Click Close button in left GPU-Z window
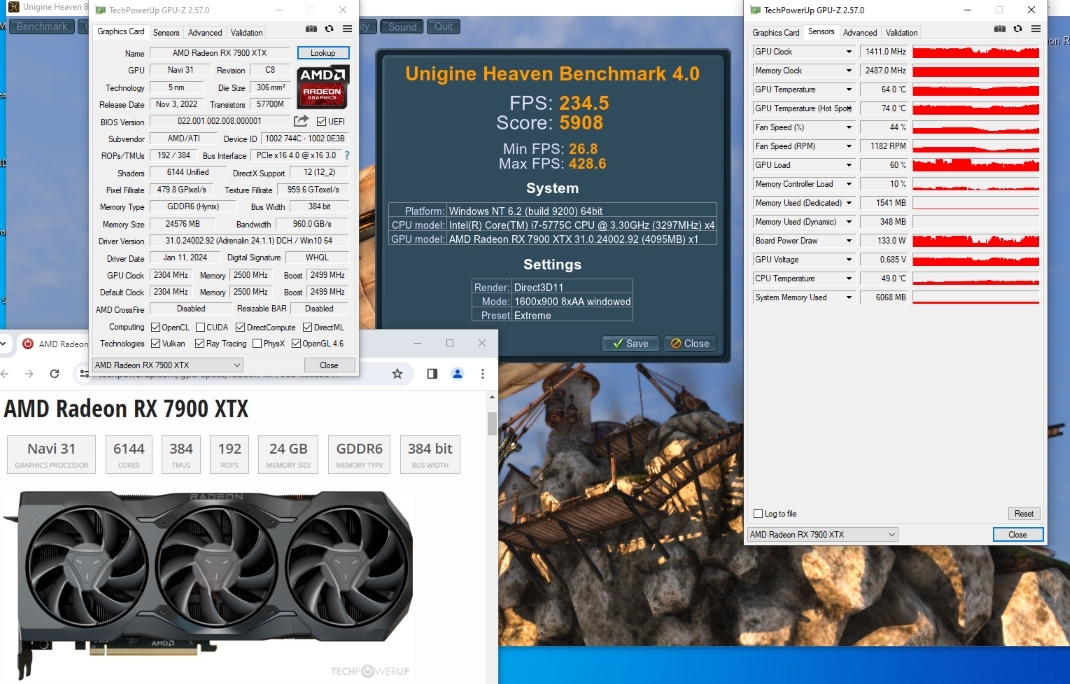 (x=329, y=365)
